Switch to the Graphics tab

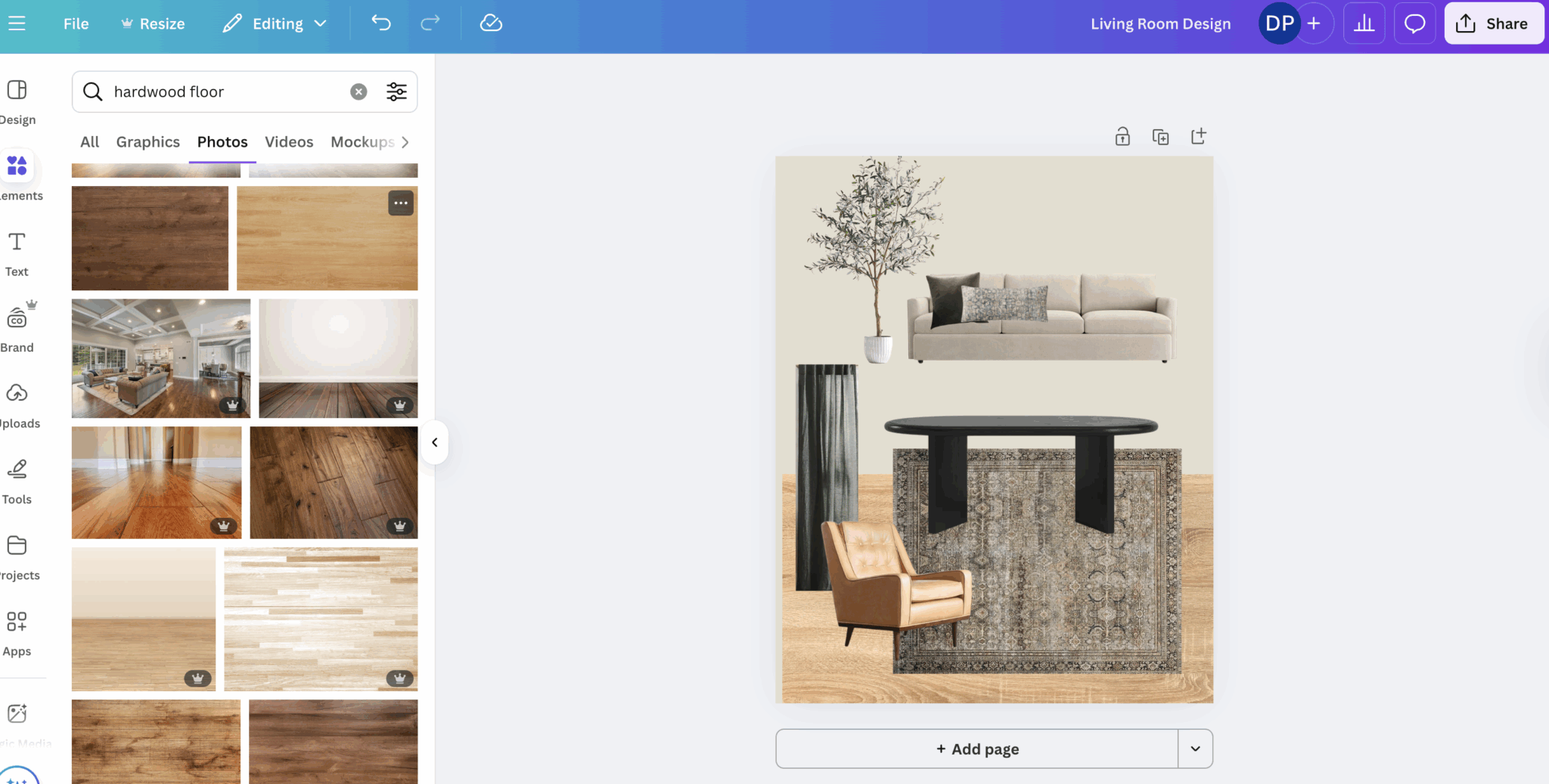(x=148, y=142)
